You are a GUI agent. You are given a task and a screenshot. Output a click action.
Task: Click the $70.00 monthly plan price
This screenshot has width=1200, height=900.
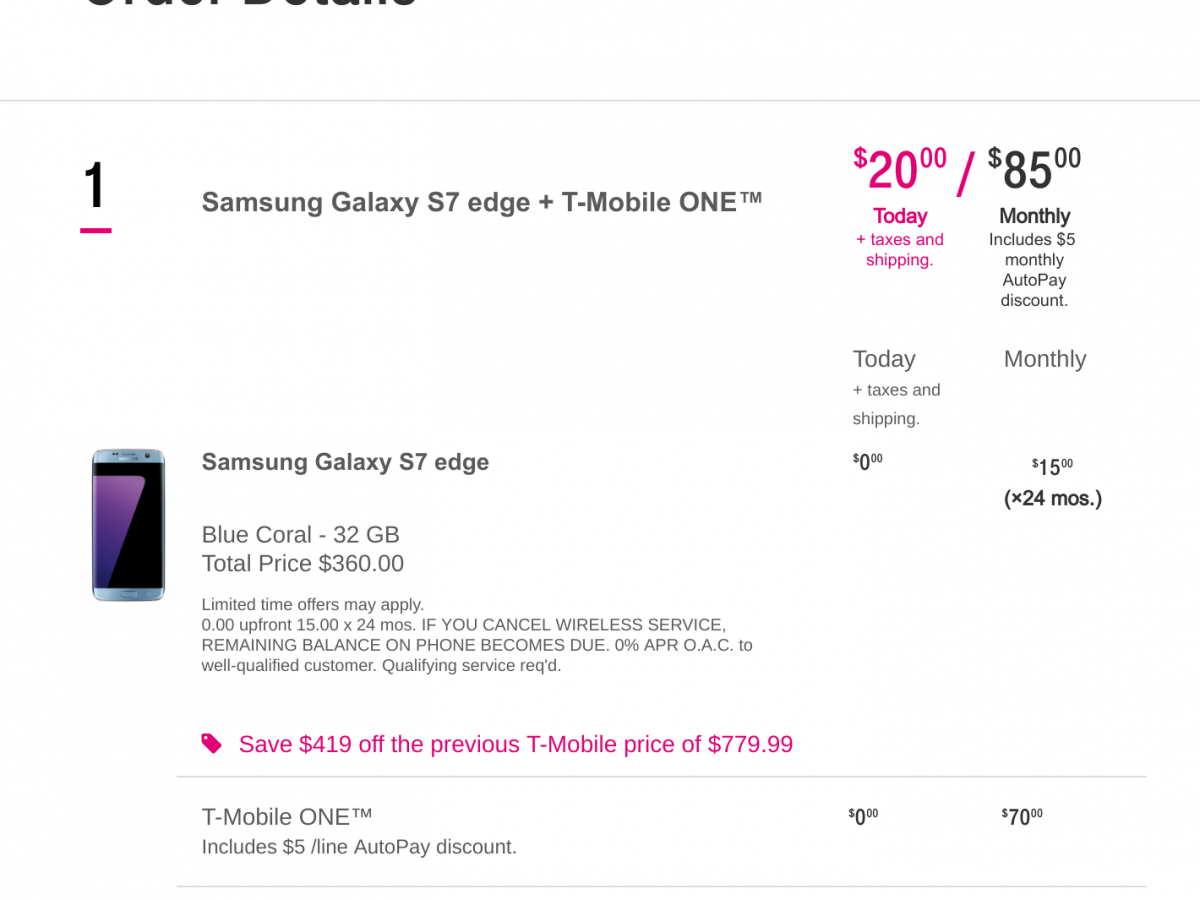[1022, 817]
